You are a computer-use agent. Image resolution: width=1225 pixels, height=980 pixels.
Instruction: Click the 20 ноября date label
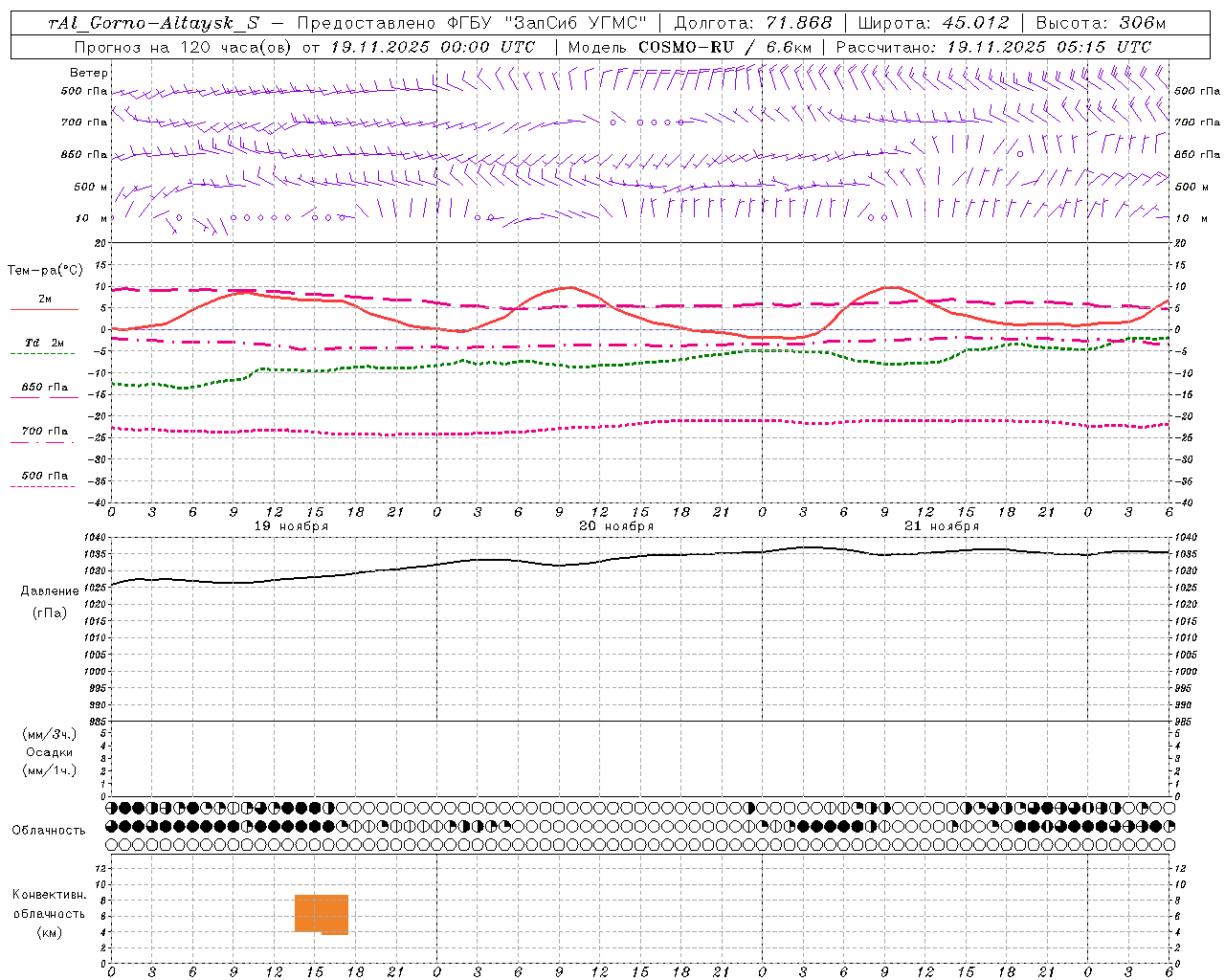point(616,526)
